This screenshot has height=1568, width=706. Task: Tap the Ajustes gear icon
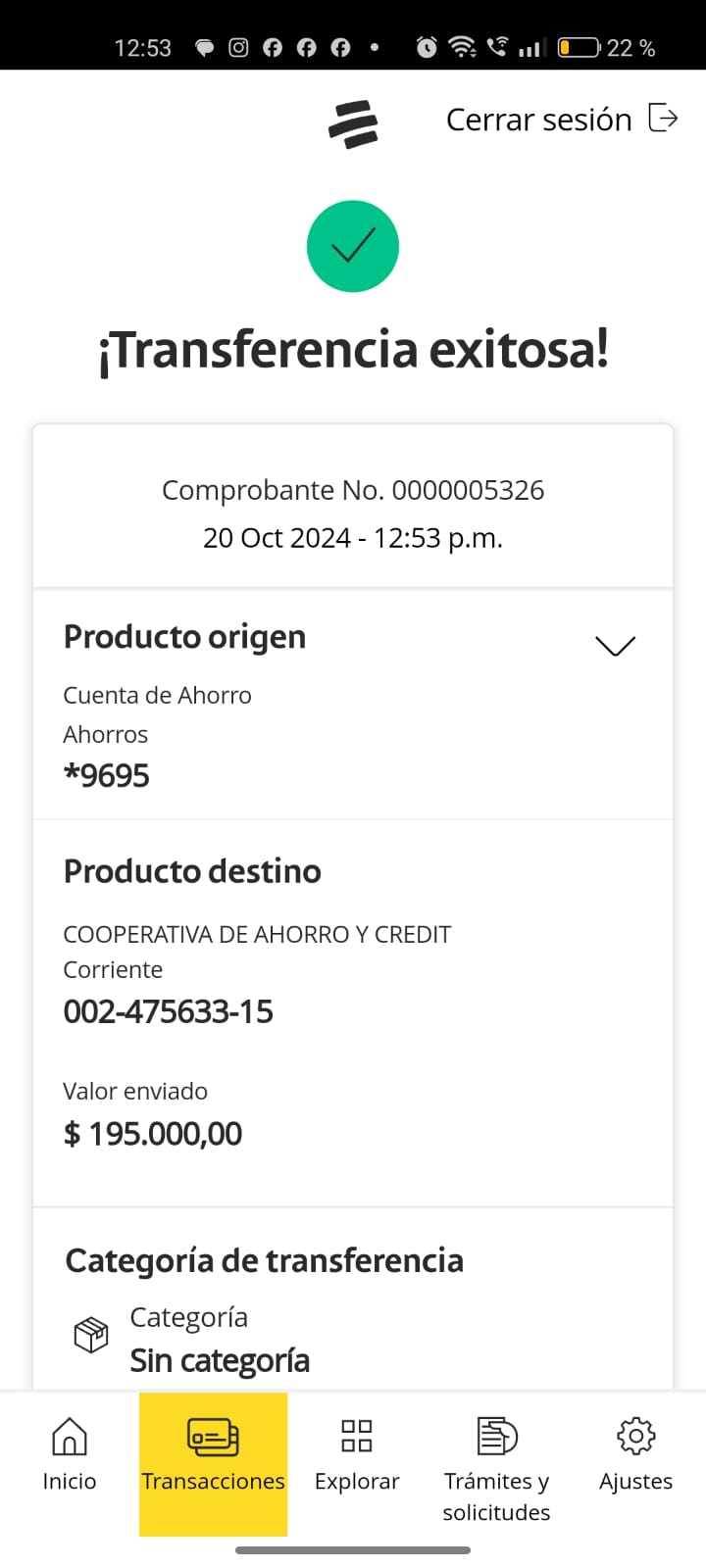coord(635,1437)
